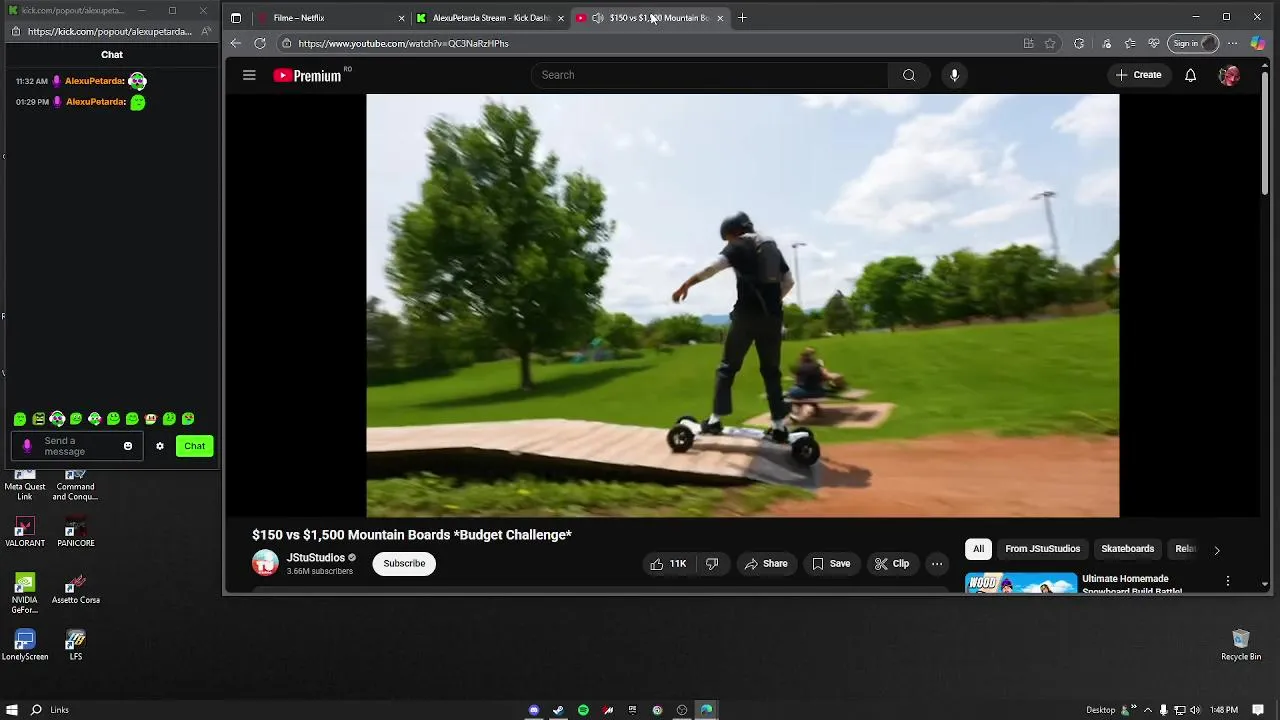Open a new Edge tab
1280x720 pixels.
742,18
